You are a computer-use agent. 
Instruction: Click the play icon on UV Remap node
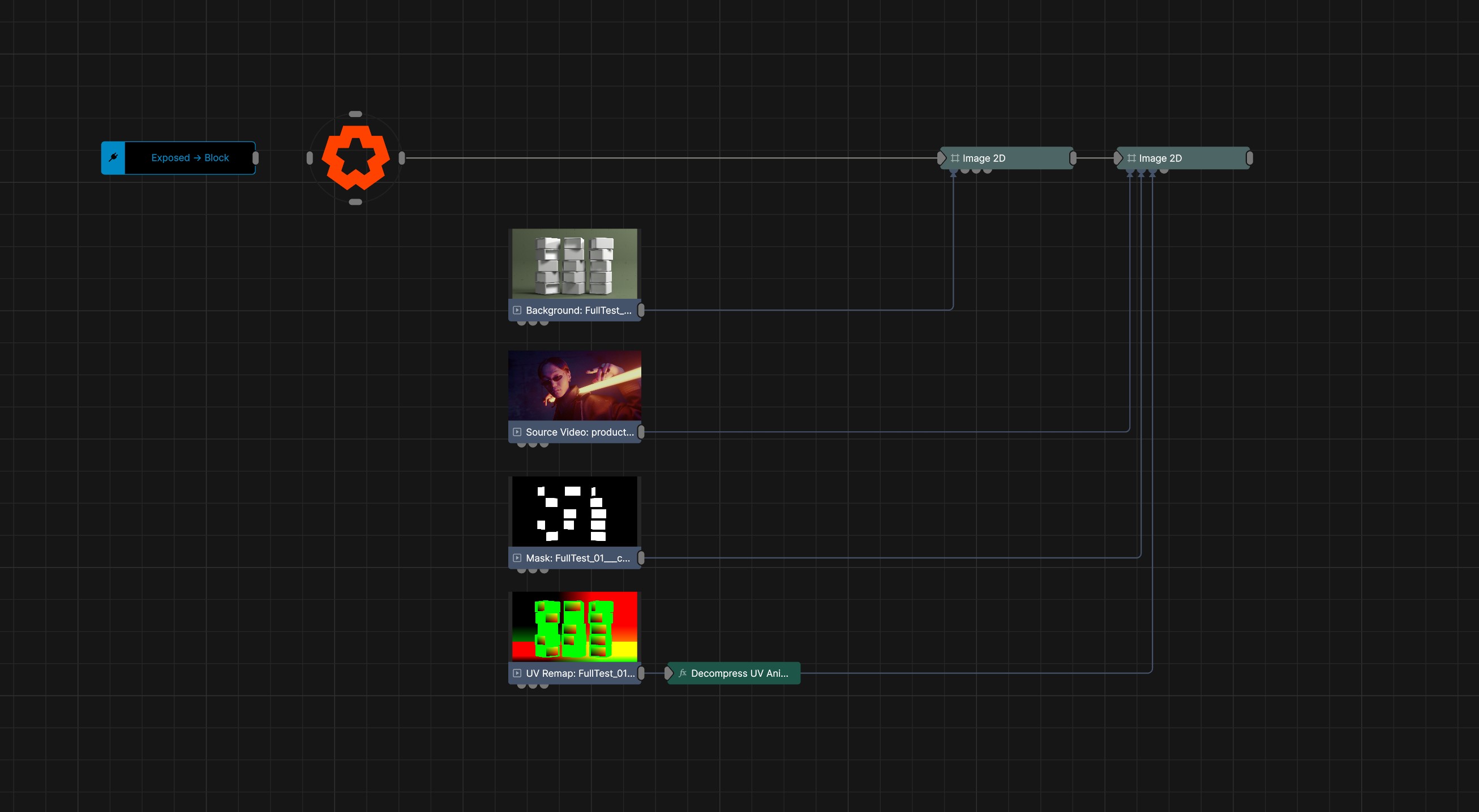point(517,673)
